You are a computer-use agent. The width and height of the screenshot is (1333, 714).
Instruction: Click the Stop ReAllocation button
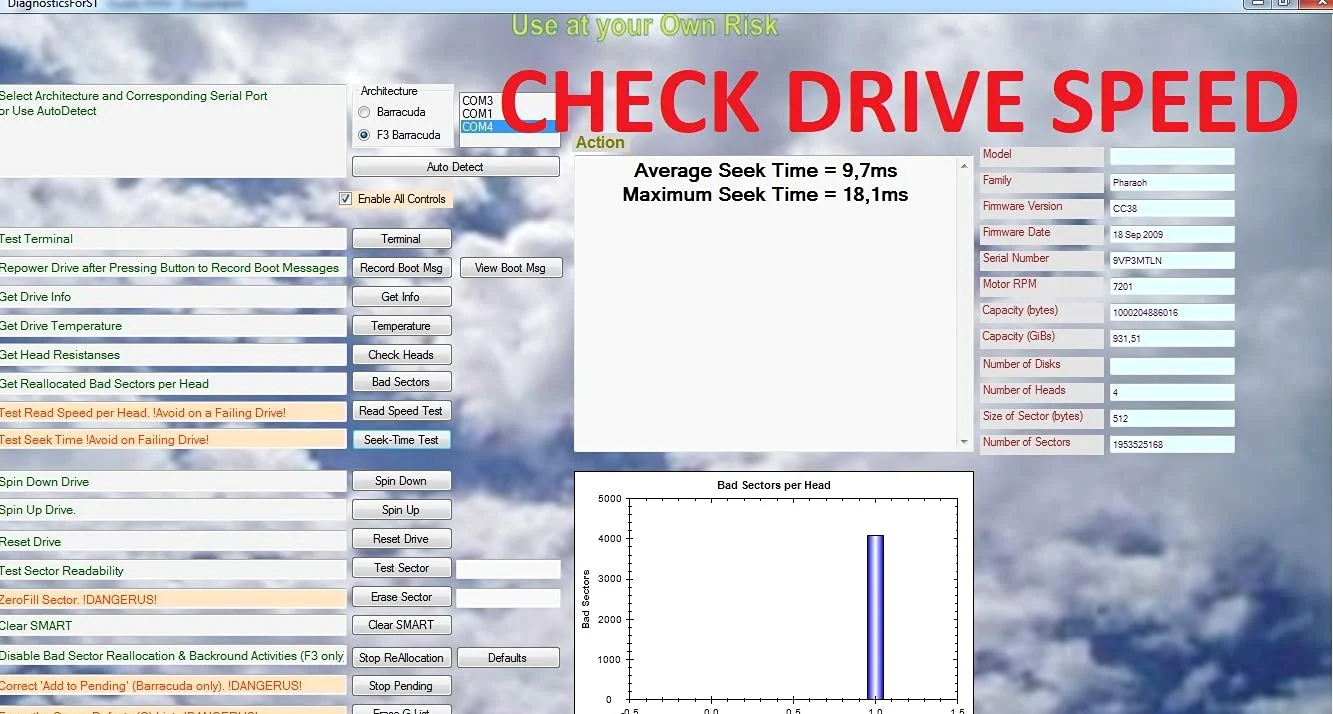(x=401, y=658)
